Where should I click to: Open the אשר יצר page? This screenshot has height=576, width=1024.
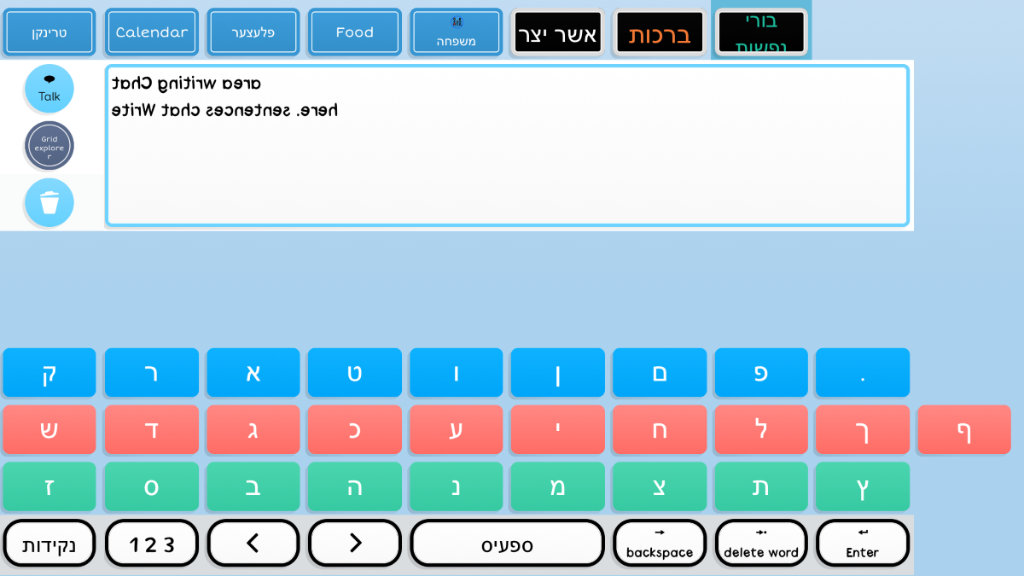pos(557,33)
